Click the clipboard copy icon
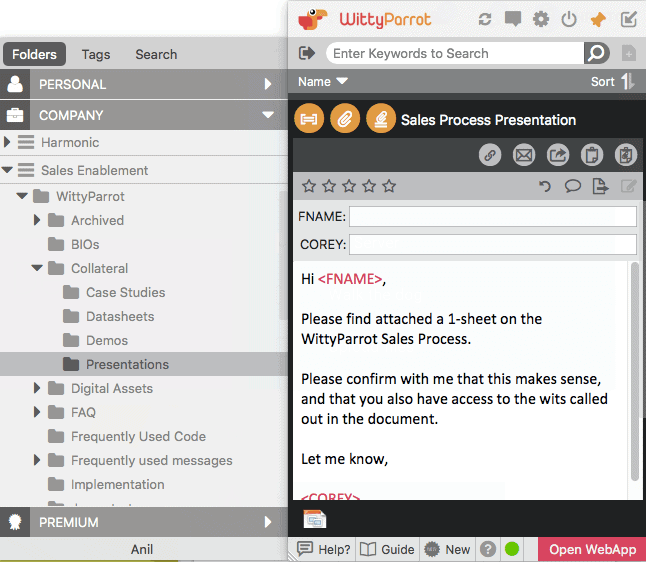This screenshot has height=562, width=646. pos(591,155)
